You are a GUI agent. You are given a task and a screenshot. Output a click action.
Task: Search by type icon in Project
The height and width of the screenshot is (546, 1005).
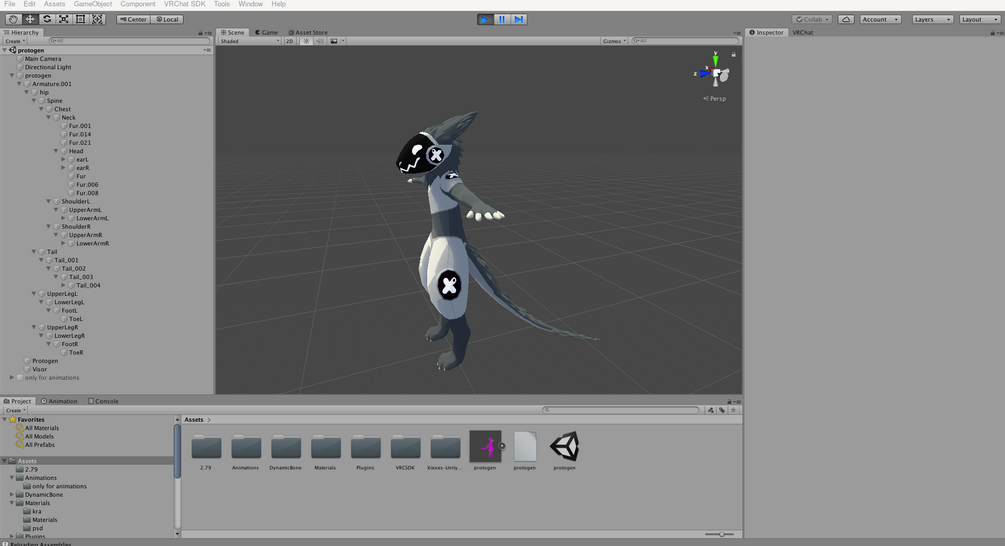(x=711, y=410)
